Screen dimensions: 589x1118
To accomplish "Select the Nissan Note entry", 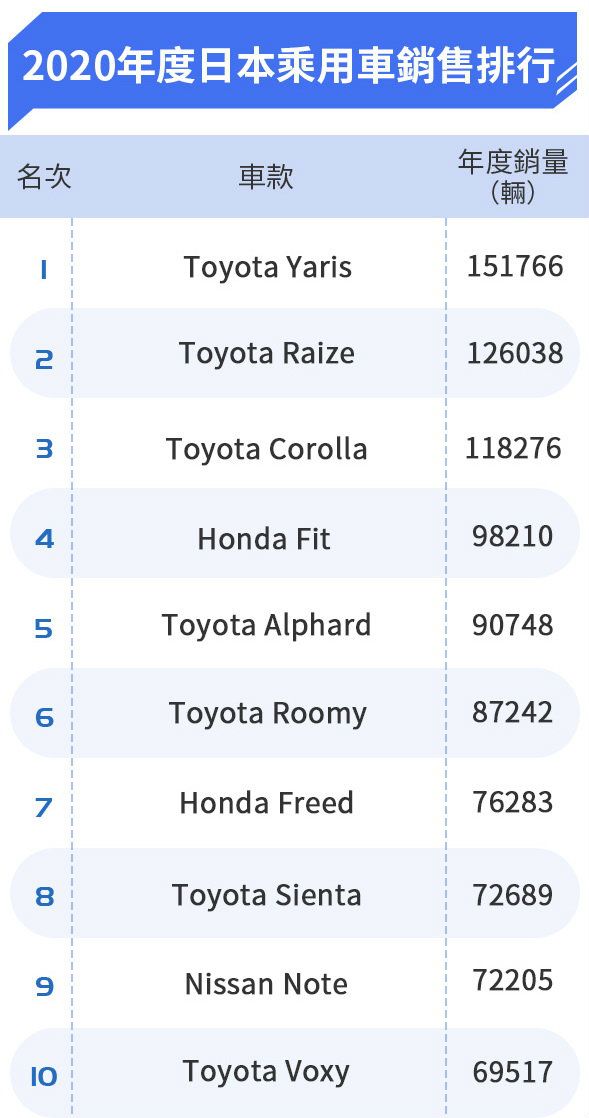I will (x=266, y=985).
